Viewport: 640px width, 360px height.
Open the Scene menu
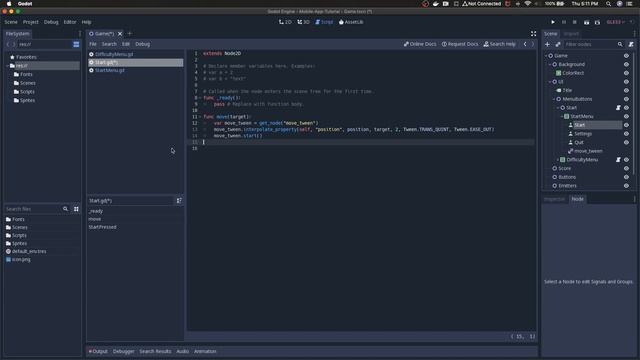[x=11, y=22]
